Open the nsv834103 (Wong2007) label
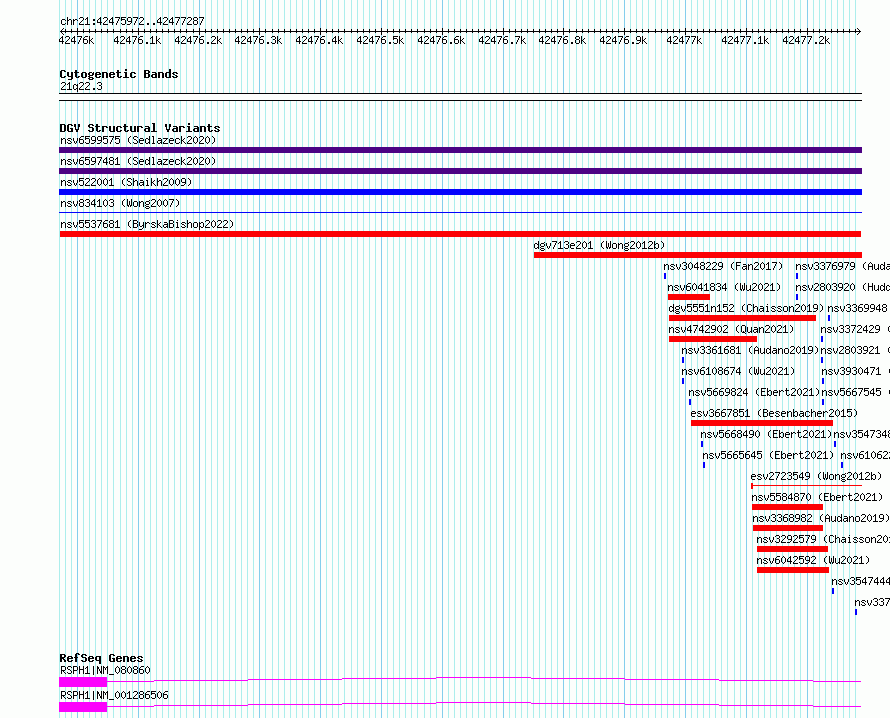This screenshot has width=890, height=718. pyautogui.click(x=120, y=203)
